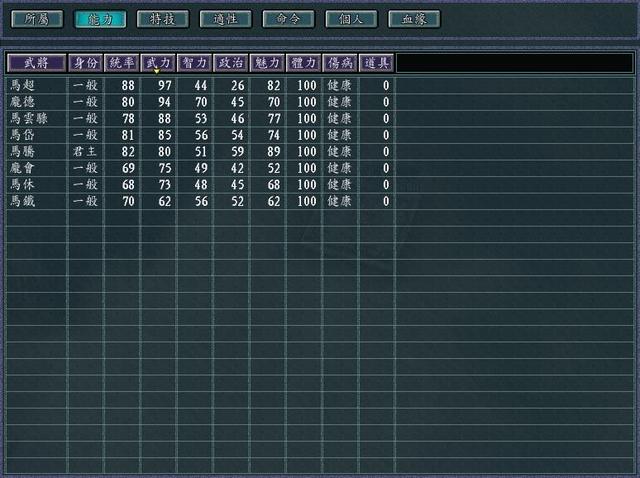Open the 命令 tab
640x478 pixels.
[289, 19]
